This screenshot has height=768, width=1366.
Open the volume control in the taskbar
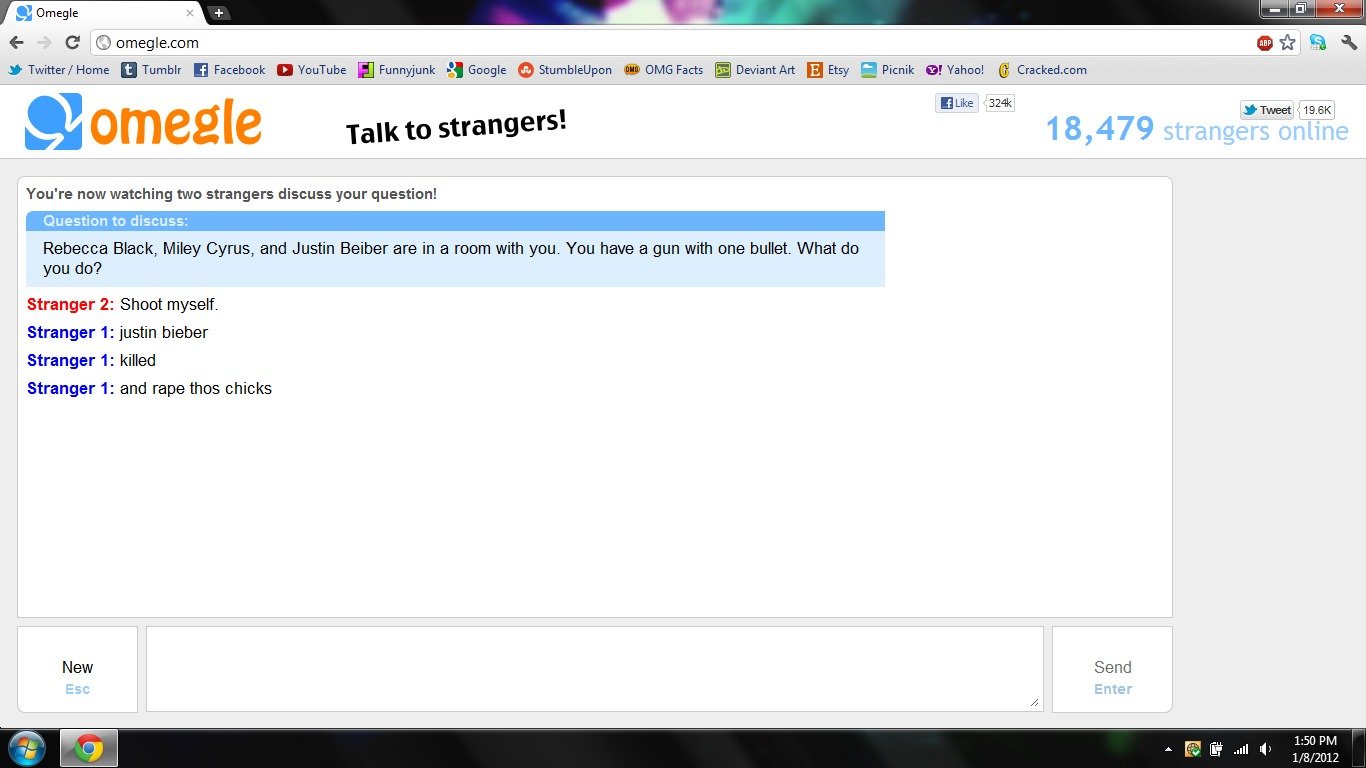pos(1264,747)
